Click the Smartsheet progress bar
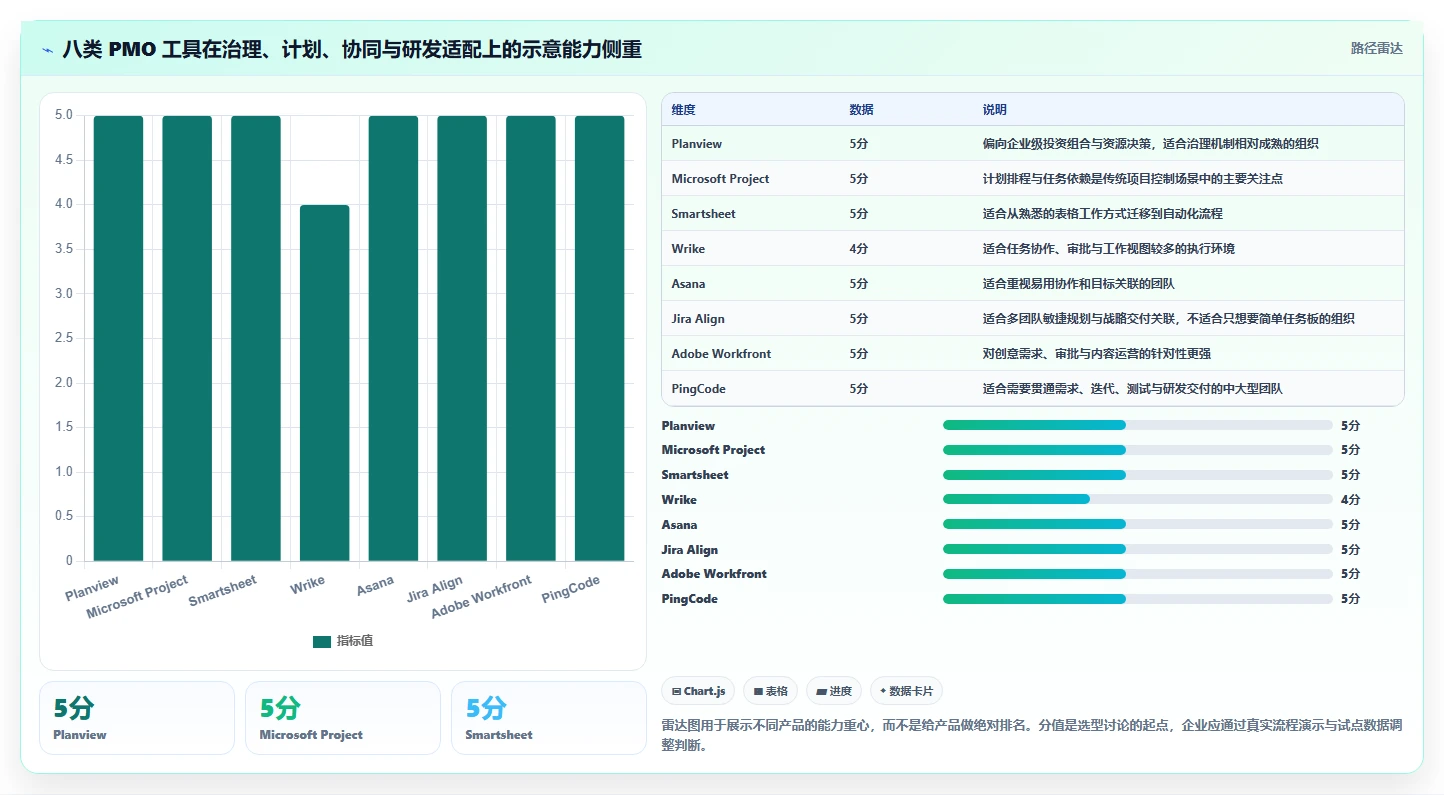 [x=1137, y=475]
